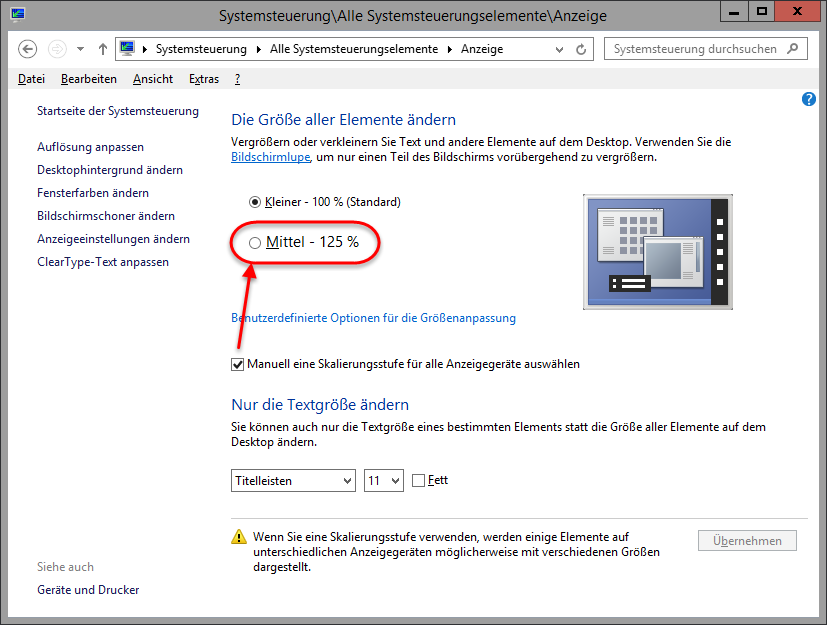Open the Titelleisten element dropdown
Screen dimensions: 827x625
click(x=292, y=481)
